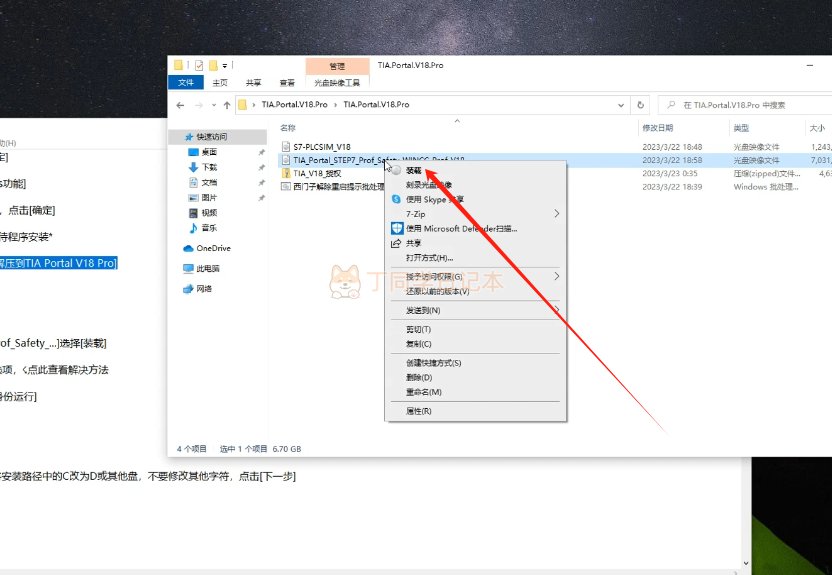
Task: Choose 还原以前的版本(V) in context menu
Action: click(x=475, y=291)
